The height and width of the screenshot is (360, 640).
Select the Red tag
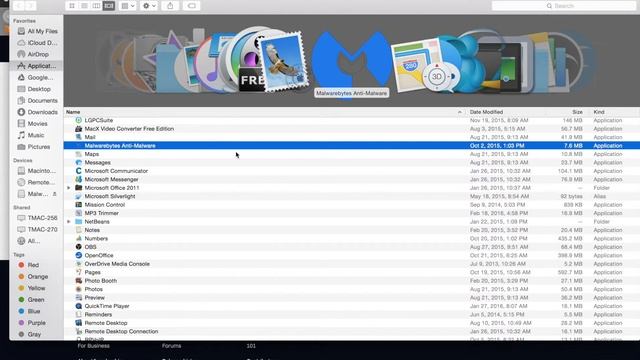click(29, 265)
